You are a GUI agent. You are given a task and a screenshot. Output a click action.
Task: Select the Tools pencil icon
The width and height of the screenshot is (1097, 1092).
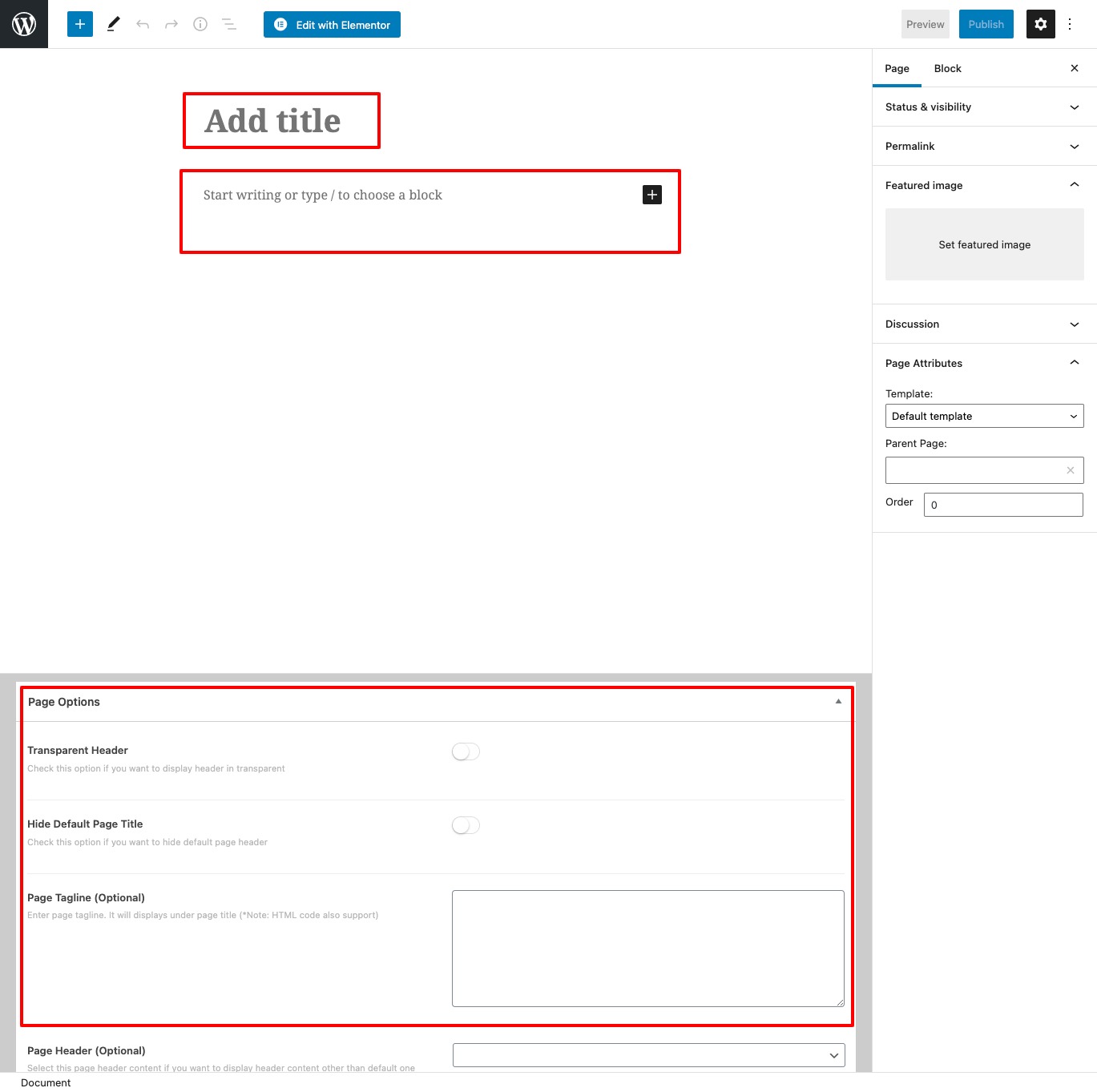(x=112, y=24)
